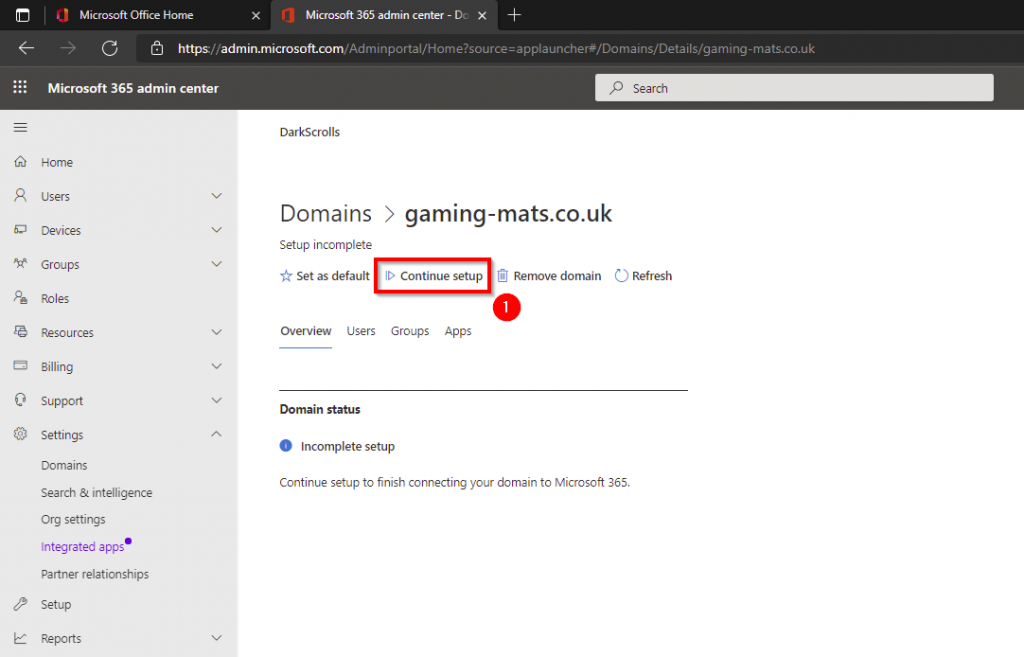Select the Microsoft 365 admin center browser tab
This screenshot has height=657, width=1024.
coord(386,15)
